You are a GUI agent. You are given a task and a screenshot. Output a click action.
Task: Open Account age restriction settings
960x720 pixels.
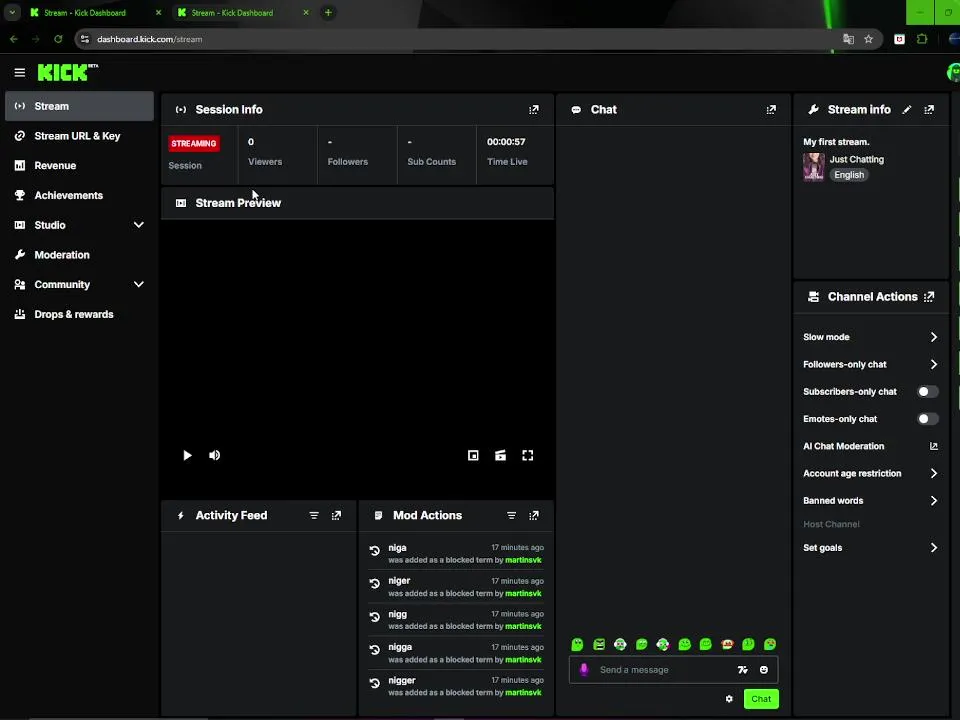coord(870,473)
